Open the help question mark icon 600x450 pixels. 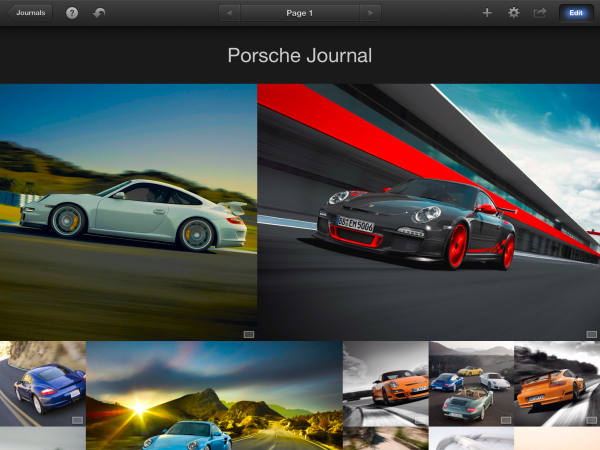(72, 13)
